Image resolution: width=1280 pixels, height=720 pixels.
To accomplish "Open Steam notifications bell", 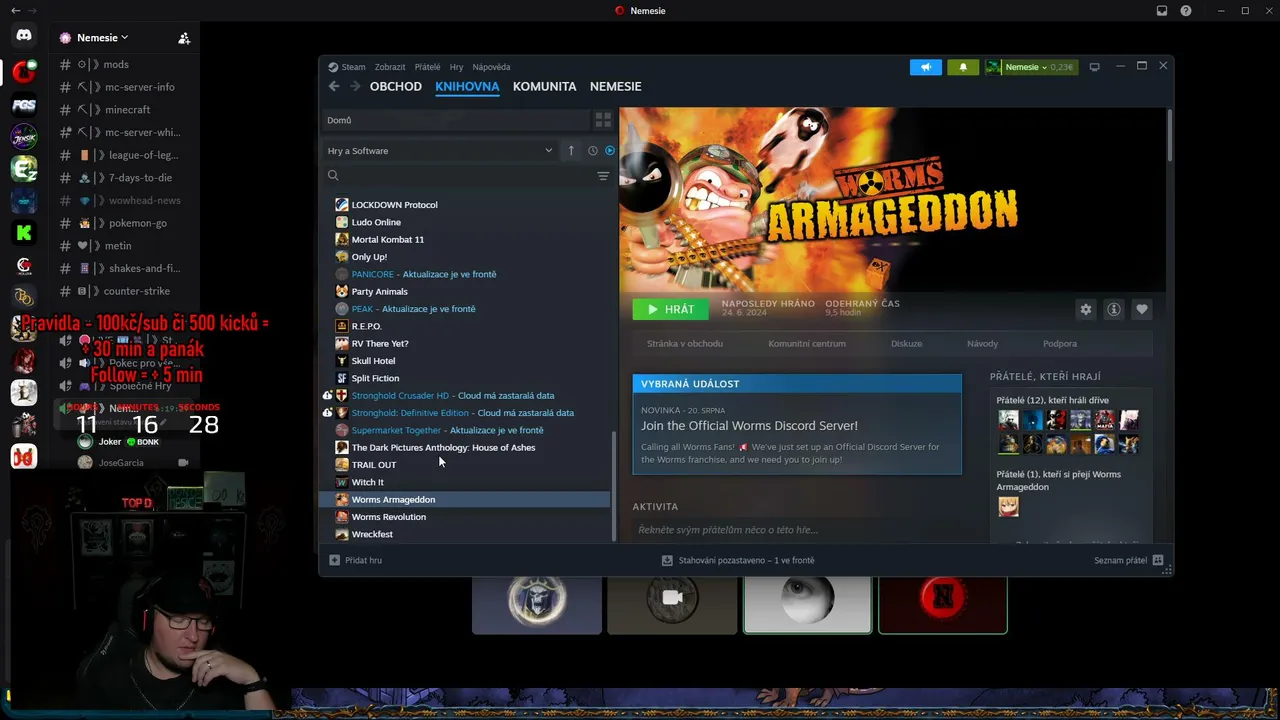I will tap(963, 67).
